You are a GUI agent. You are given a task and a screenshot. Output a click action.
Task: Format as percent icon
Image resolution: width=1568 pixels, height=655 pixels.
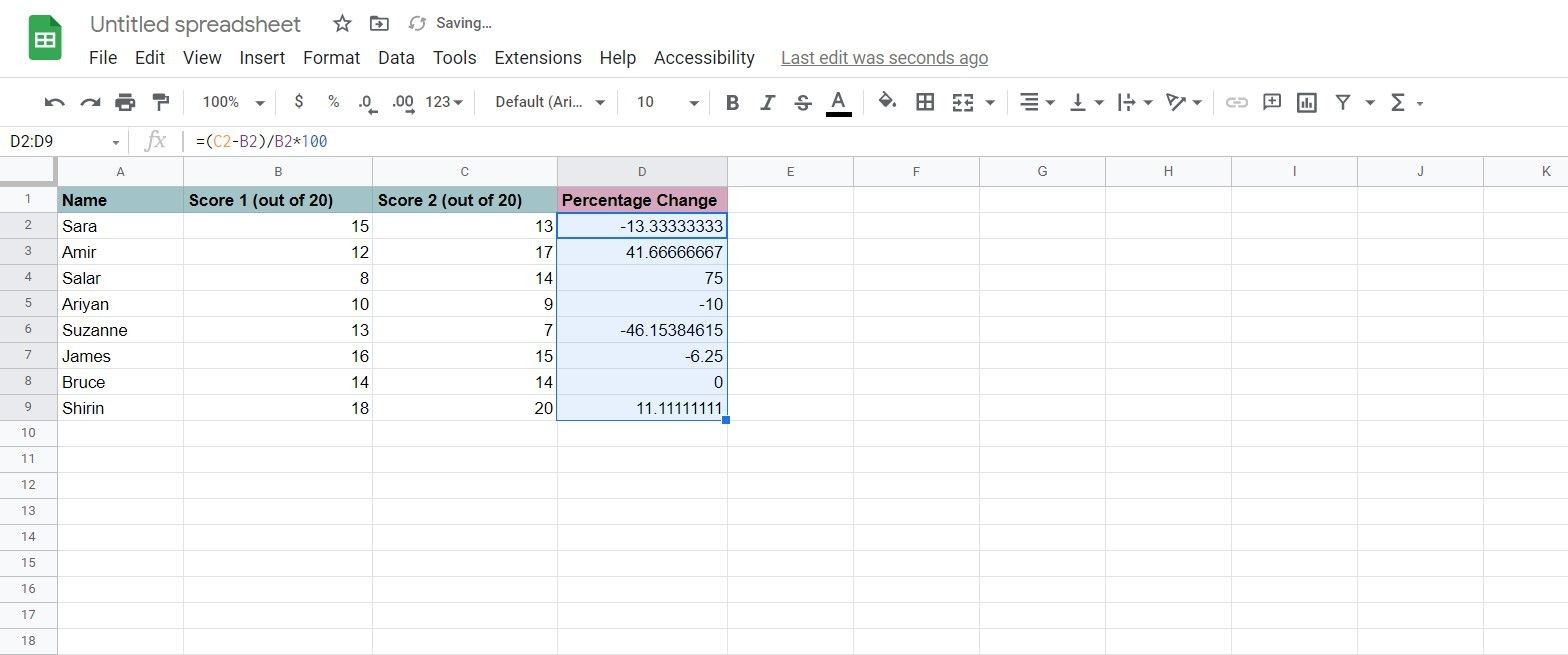click(334, 102)
